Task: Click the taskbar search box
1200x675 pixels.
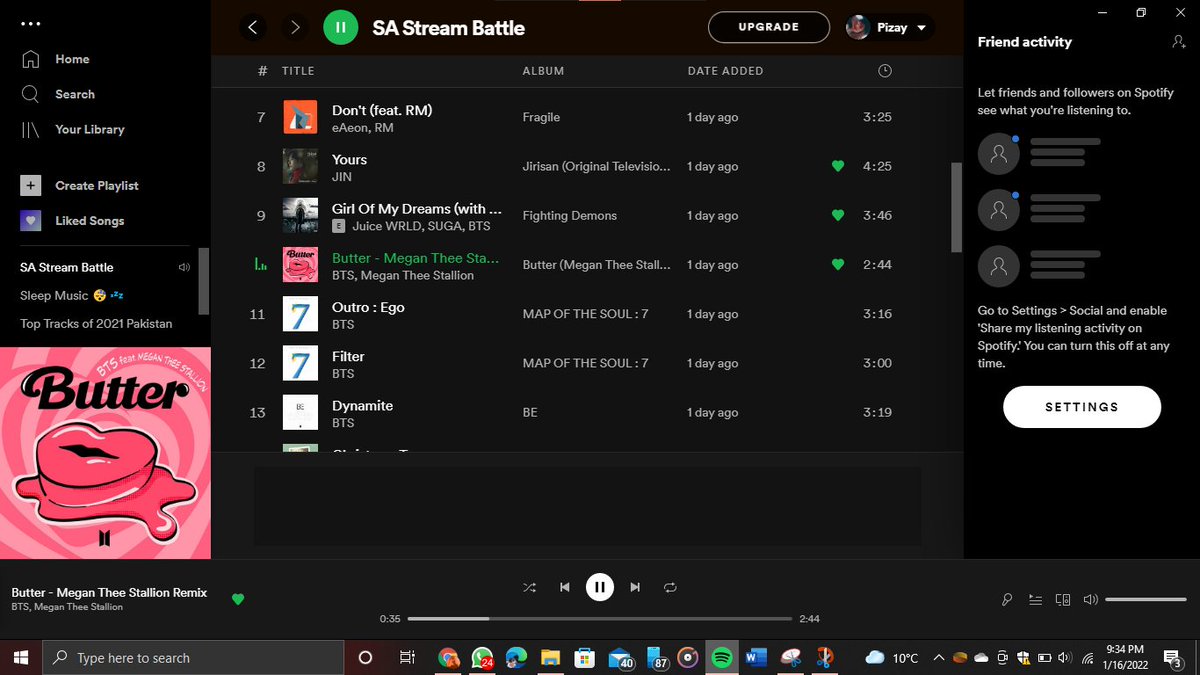Action: (x=194, y=657)
